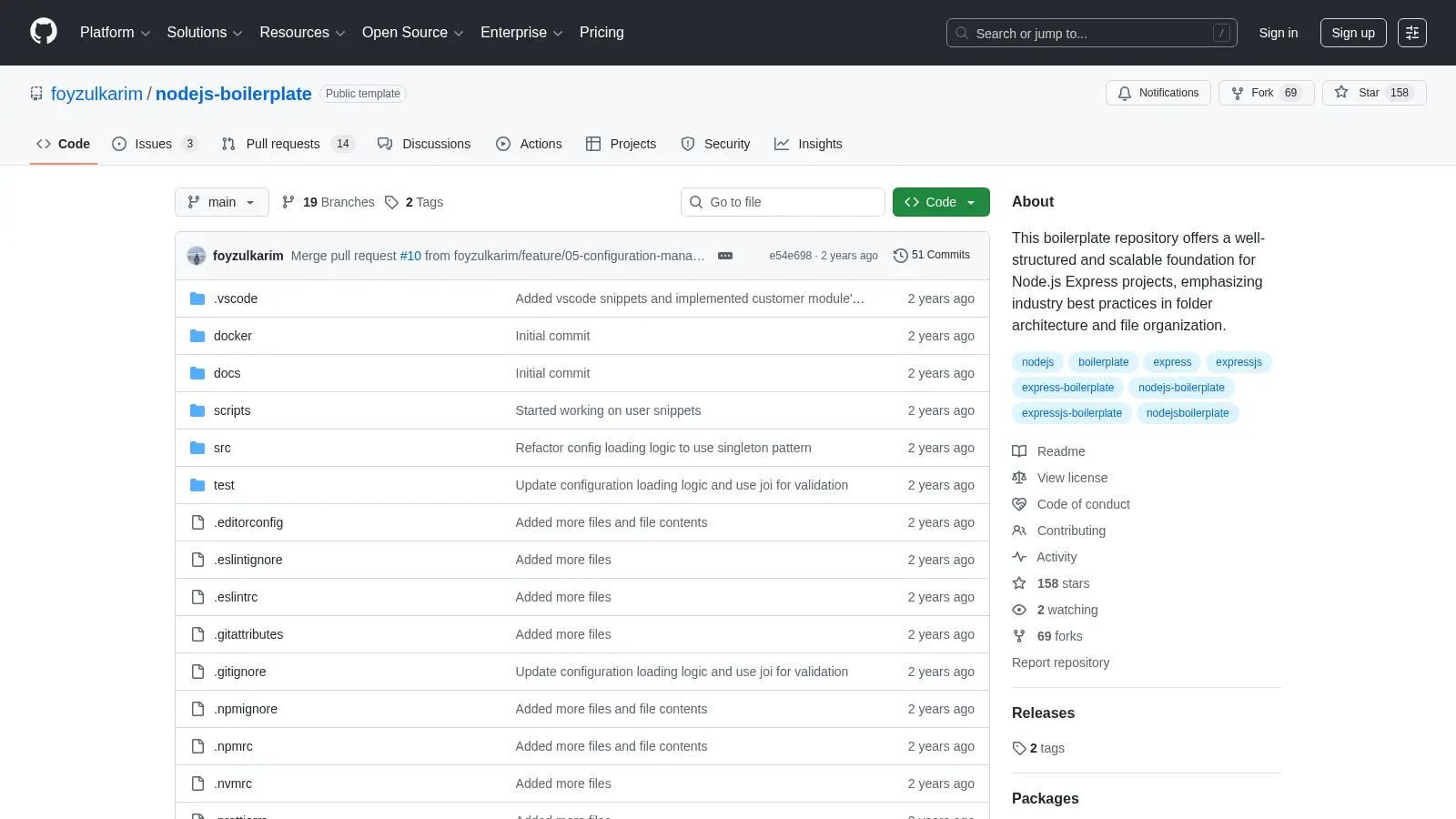The width and height of the screenshot is (1456, 819).
Task: Click the star icon next to 158 stars
Action: (1019, 583)
